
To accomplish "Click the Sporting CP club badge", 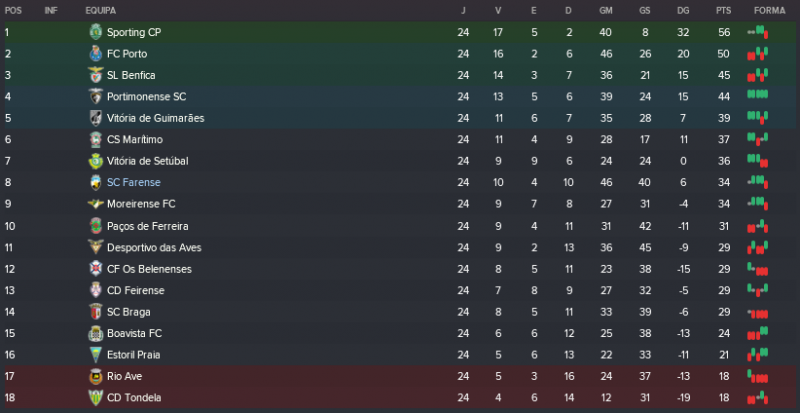I will point(96,32).
